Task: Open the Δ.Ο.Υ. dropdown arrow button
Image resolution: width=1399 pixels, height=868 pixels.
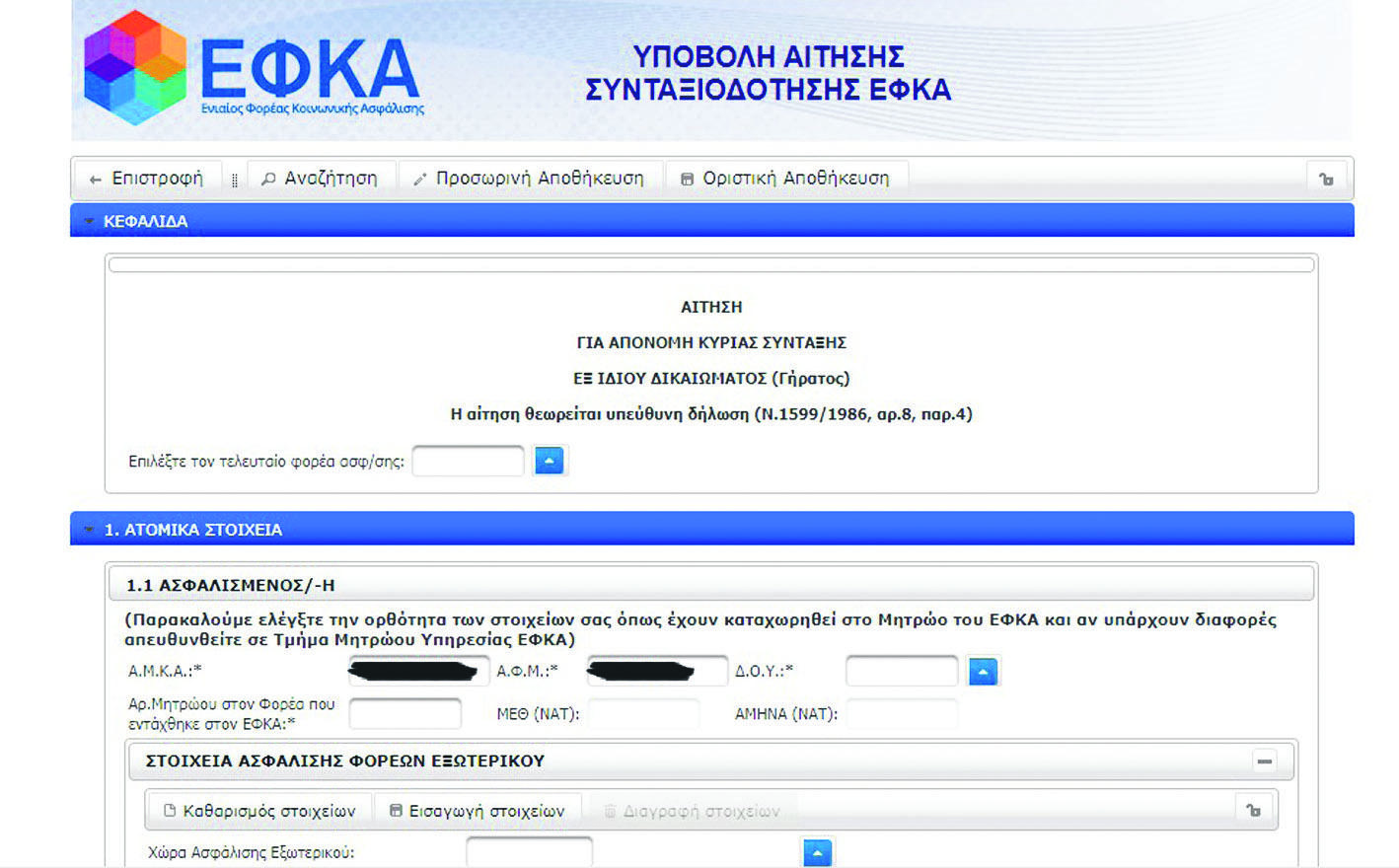Action: (x=983, y=671)
